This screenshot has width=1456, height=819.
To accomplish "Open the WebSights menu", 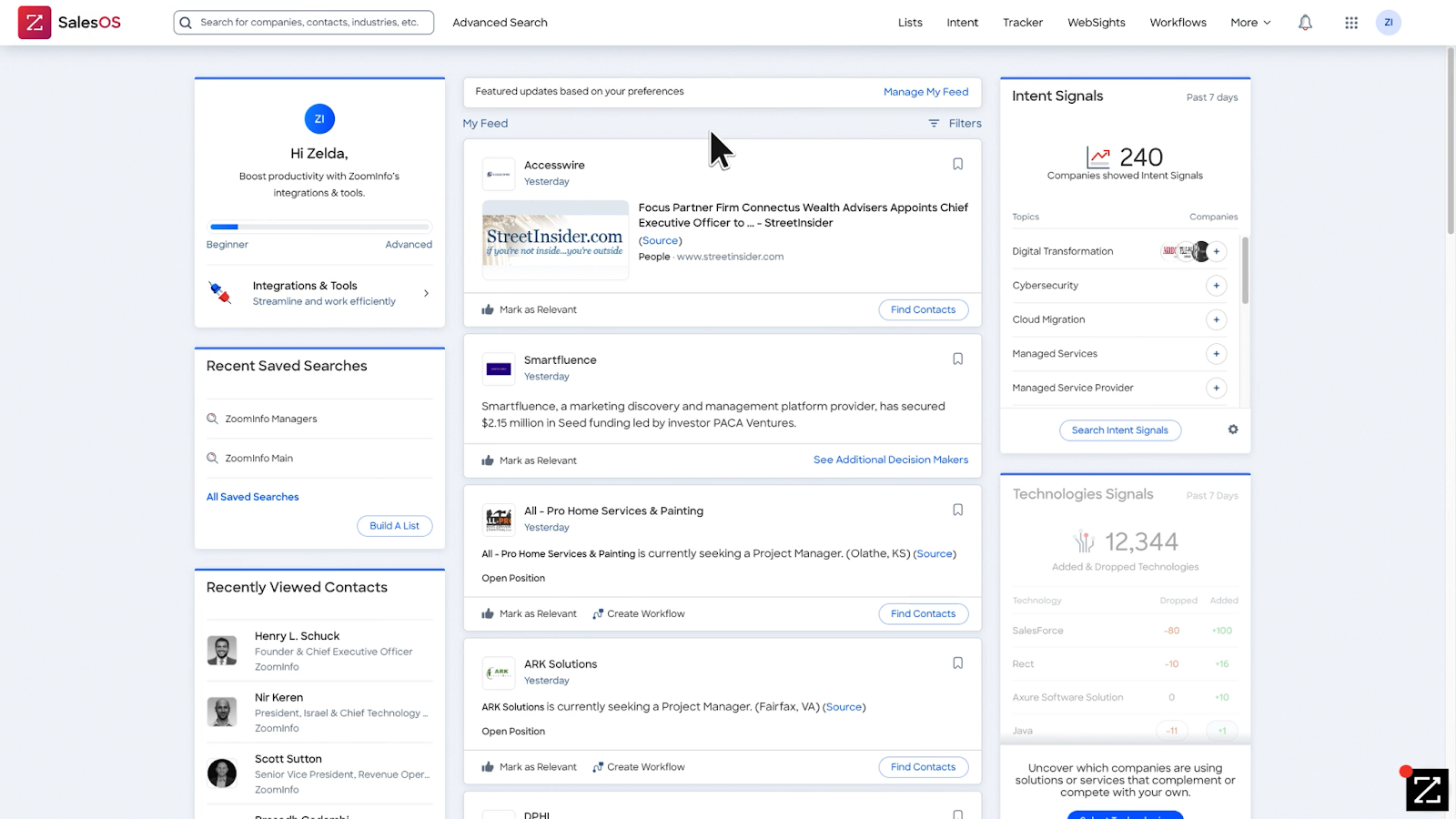I will click(1097, 23).
